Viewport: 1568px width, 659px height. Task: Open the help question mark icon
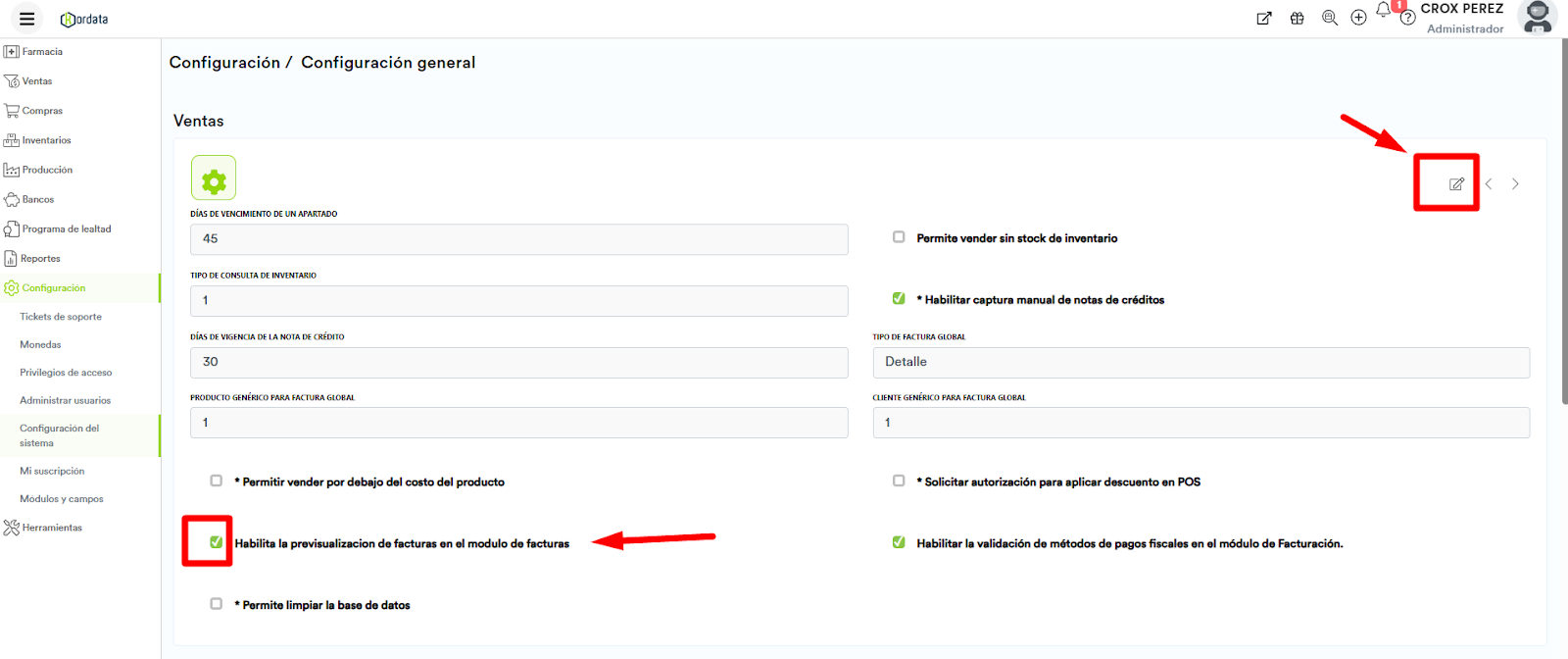click(1407, 19)
